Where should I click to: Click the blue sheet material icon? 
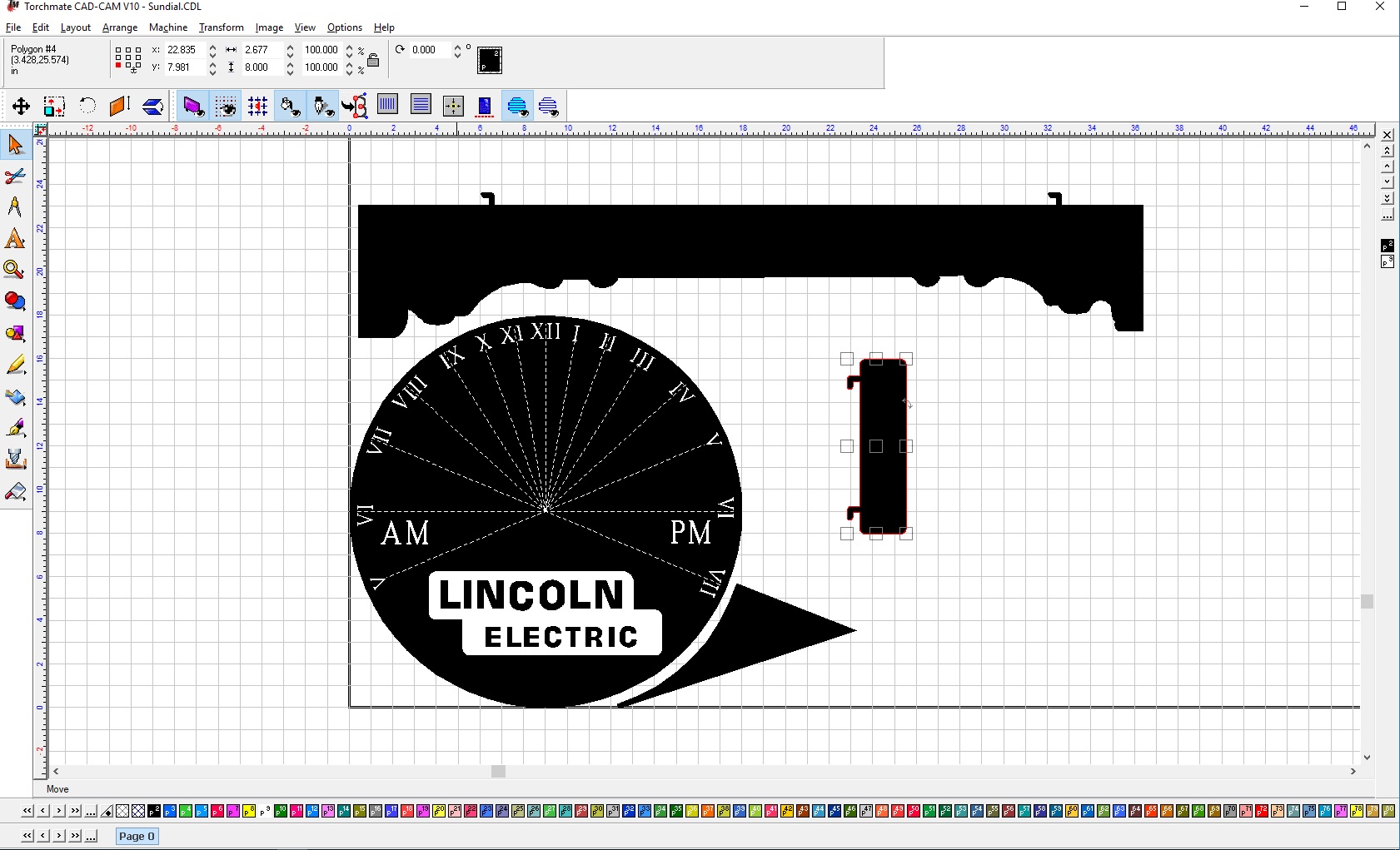tap(485, 106)
